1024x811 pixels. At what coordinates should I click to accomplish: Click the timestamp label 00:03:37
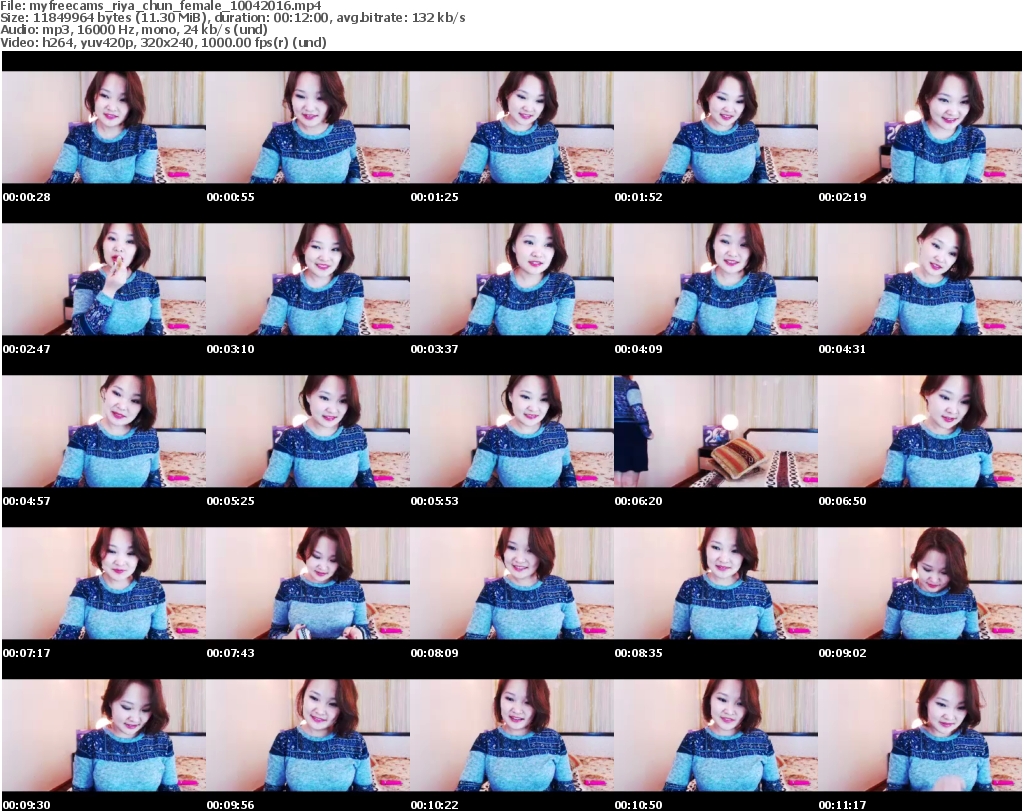[434, 349]
